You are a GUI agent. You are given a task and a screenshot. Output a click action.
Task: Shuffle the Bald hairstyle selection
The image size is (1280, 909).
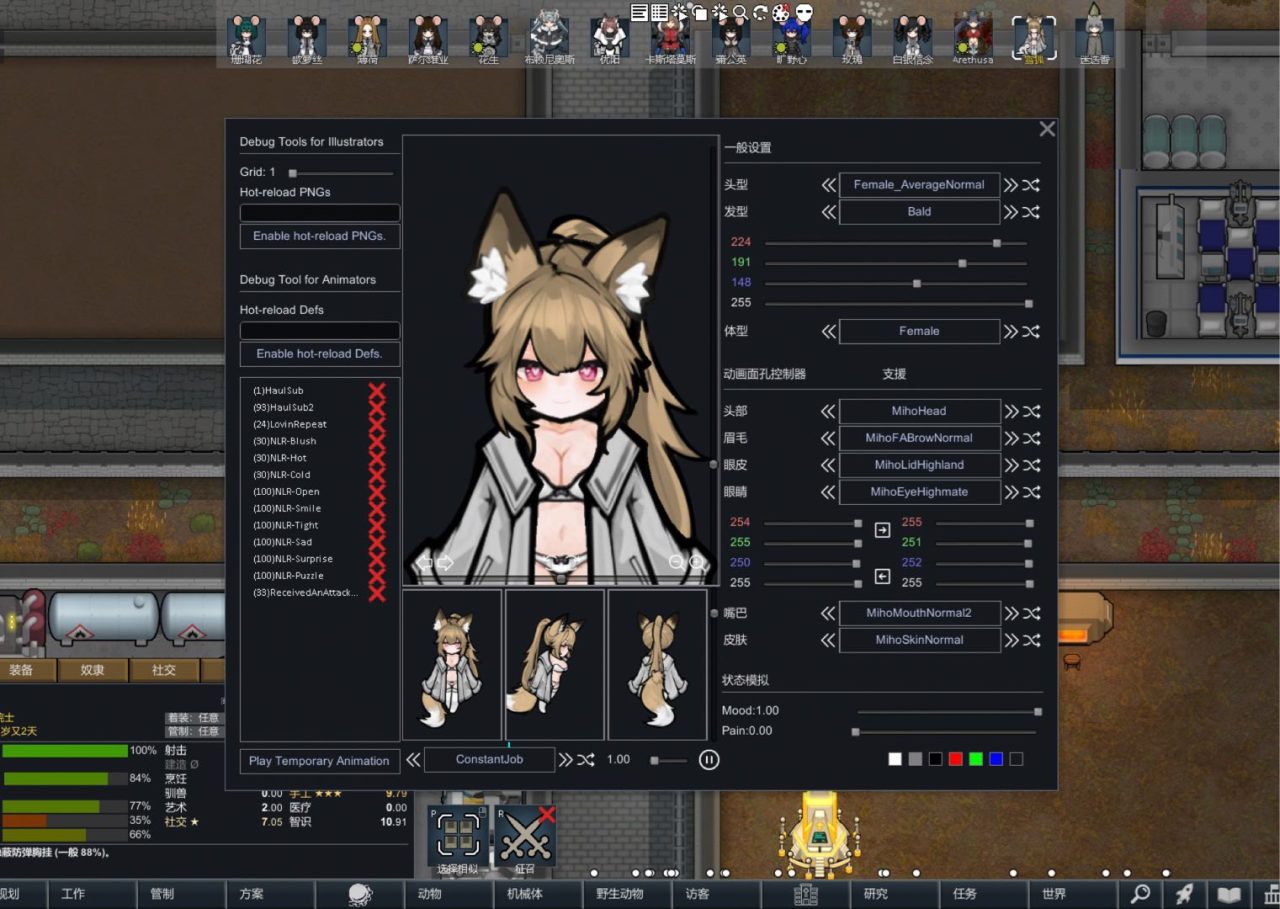tap(1031, 212)
